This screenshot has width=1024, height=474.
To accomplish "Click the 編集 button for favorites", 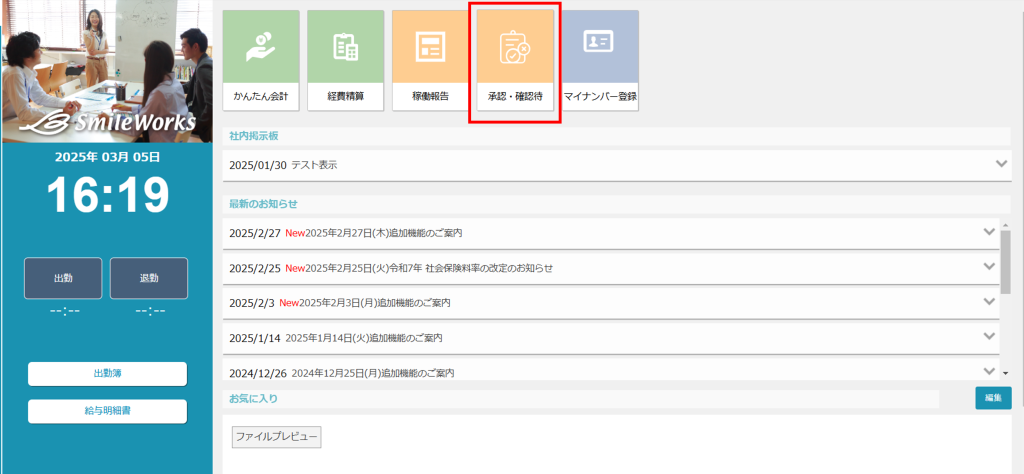I will (x=993, y=398).
